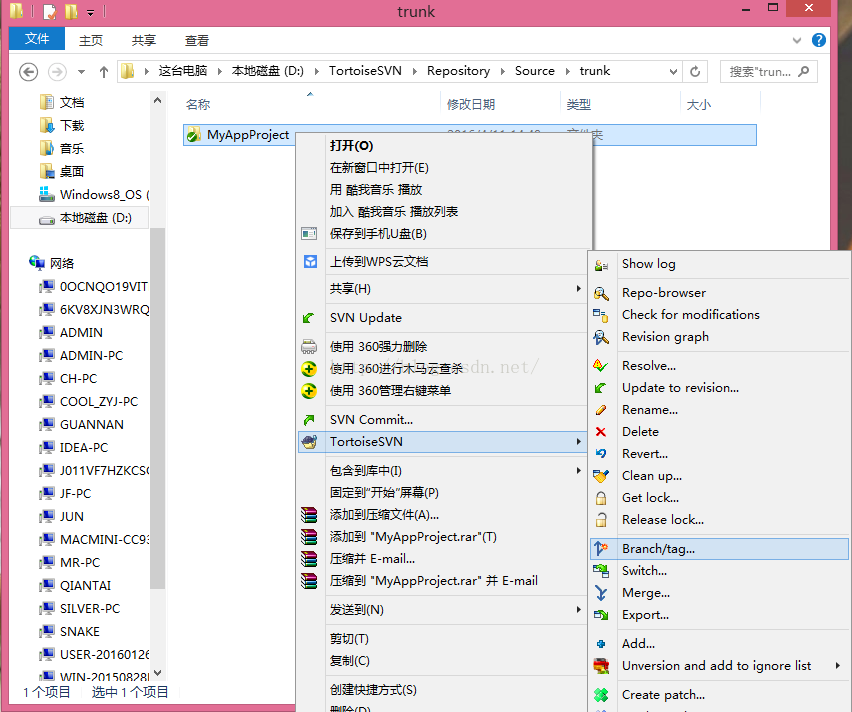Click the Unversion and add to ignore list icon
Image resolution: width=852 pixels, height=712 pixels.
pyautogui.click(x=601, y=666)
